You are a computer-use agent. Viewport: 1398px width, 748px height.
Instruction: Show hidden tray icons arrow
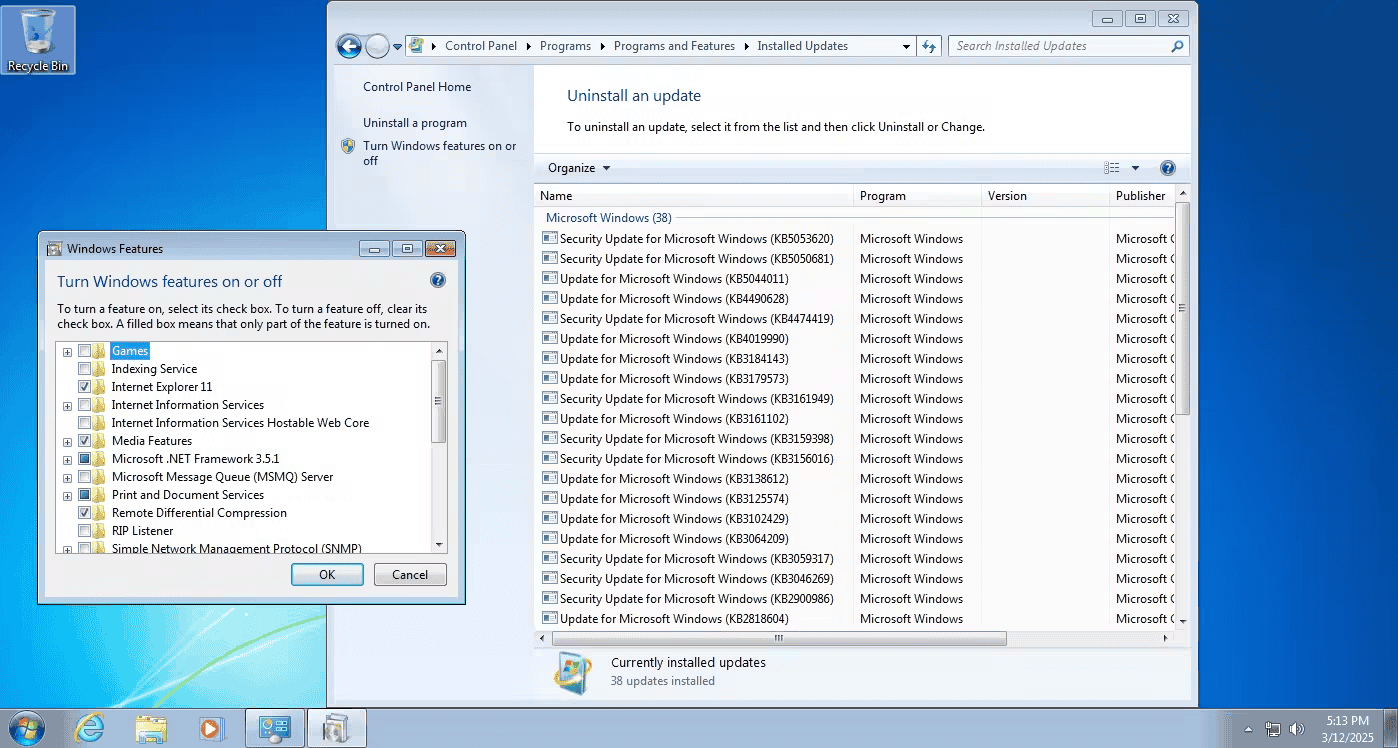point(1248,729)
